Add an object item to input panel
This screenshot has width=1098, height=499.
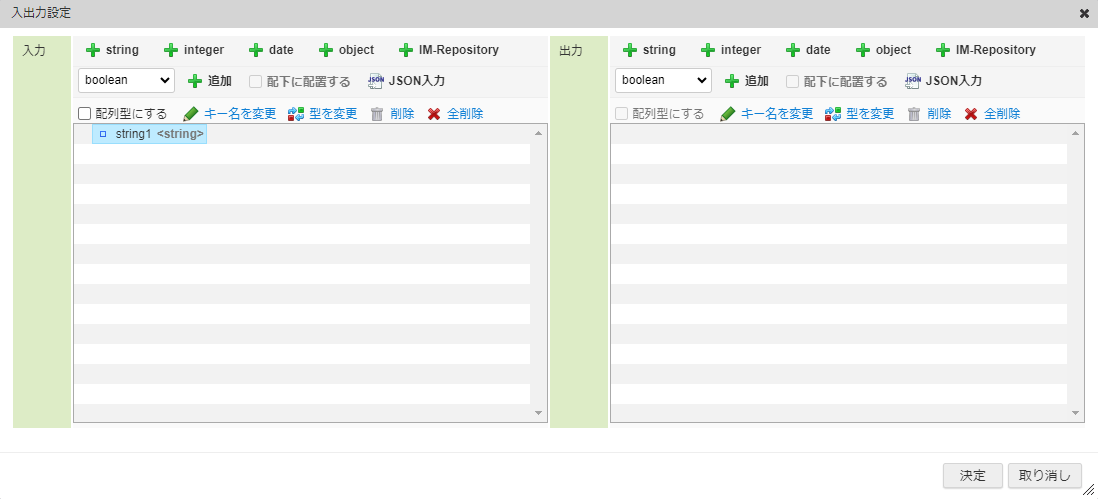[346, 50]
